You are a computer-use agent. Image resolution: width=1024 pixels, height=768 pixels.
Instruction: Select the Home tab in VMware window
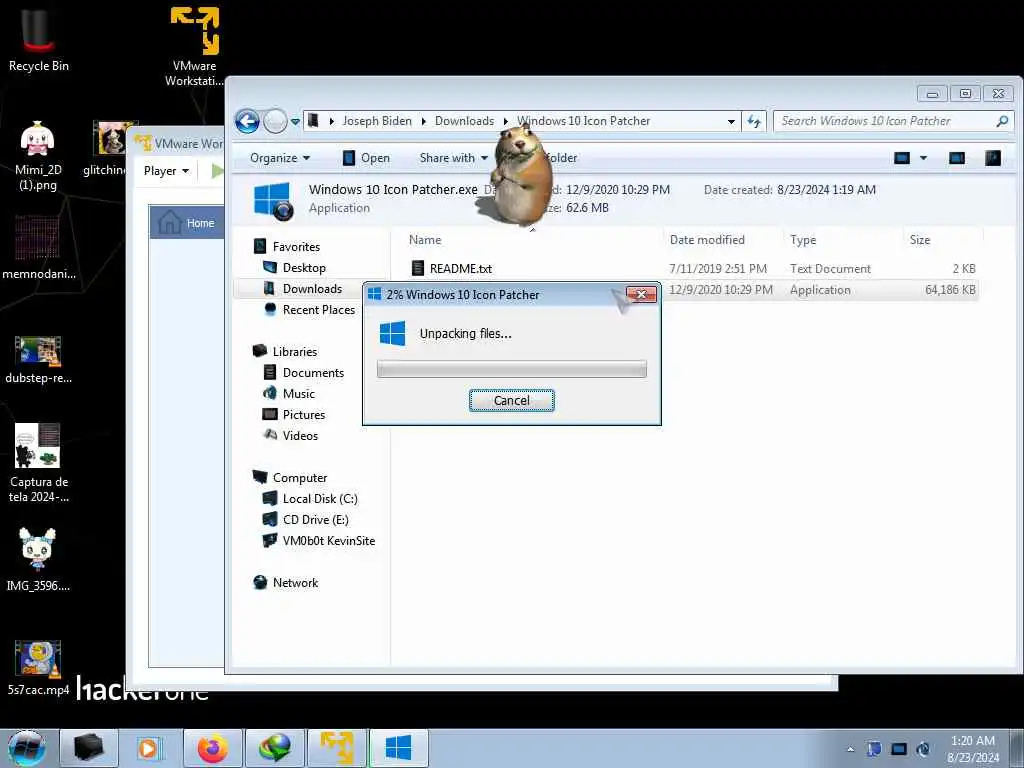187,223
